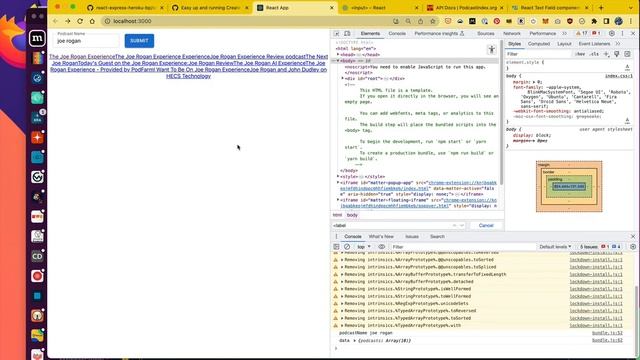This screenshot has height=360, width=640.
Task: Open the Issues drawer tab
Action: click(x=412, y=237)
